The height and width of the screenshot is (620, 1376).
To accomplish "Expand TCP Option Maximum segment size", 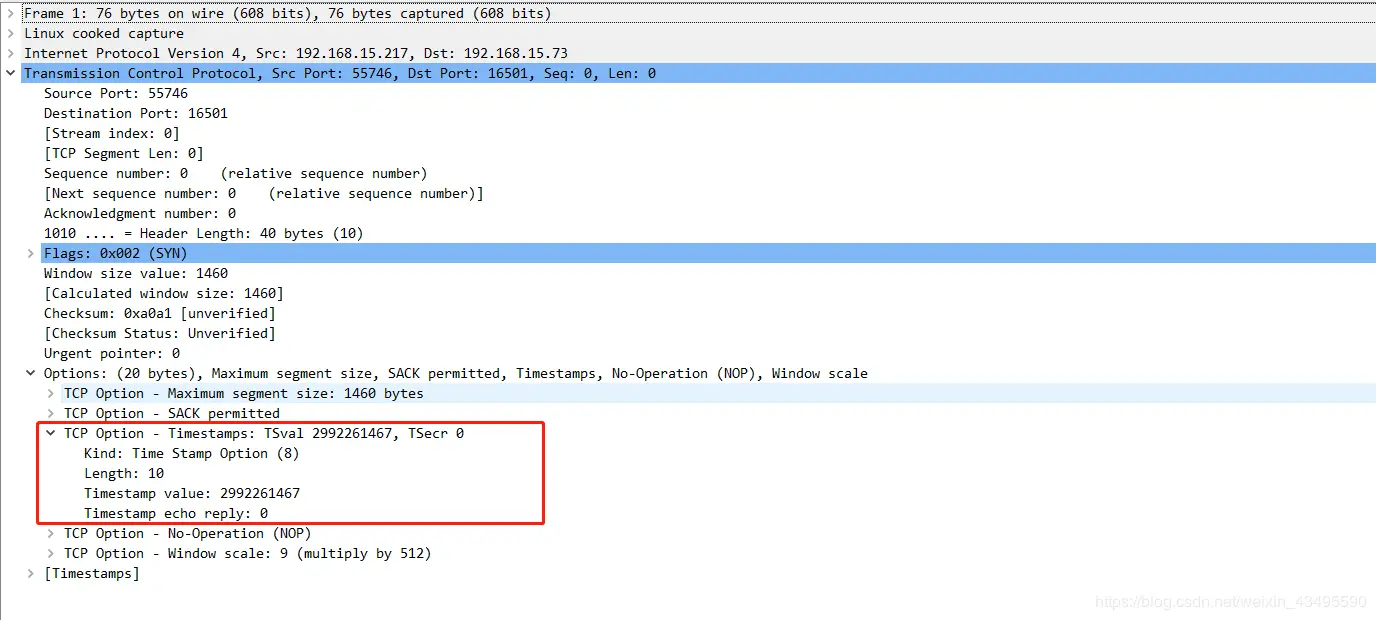I will tap(51, 393).
